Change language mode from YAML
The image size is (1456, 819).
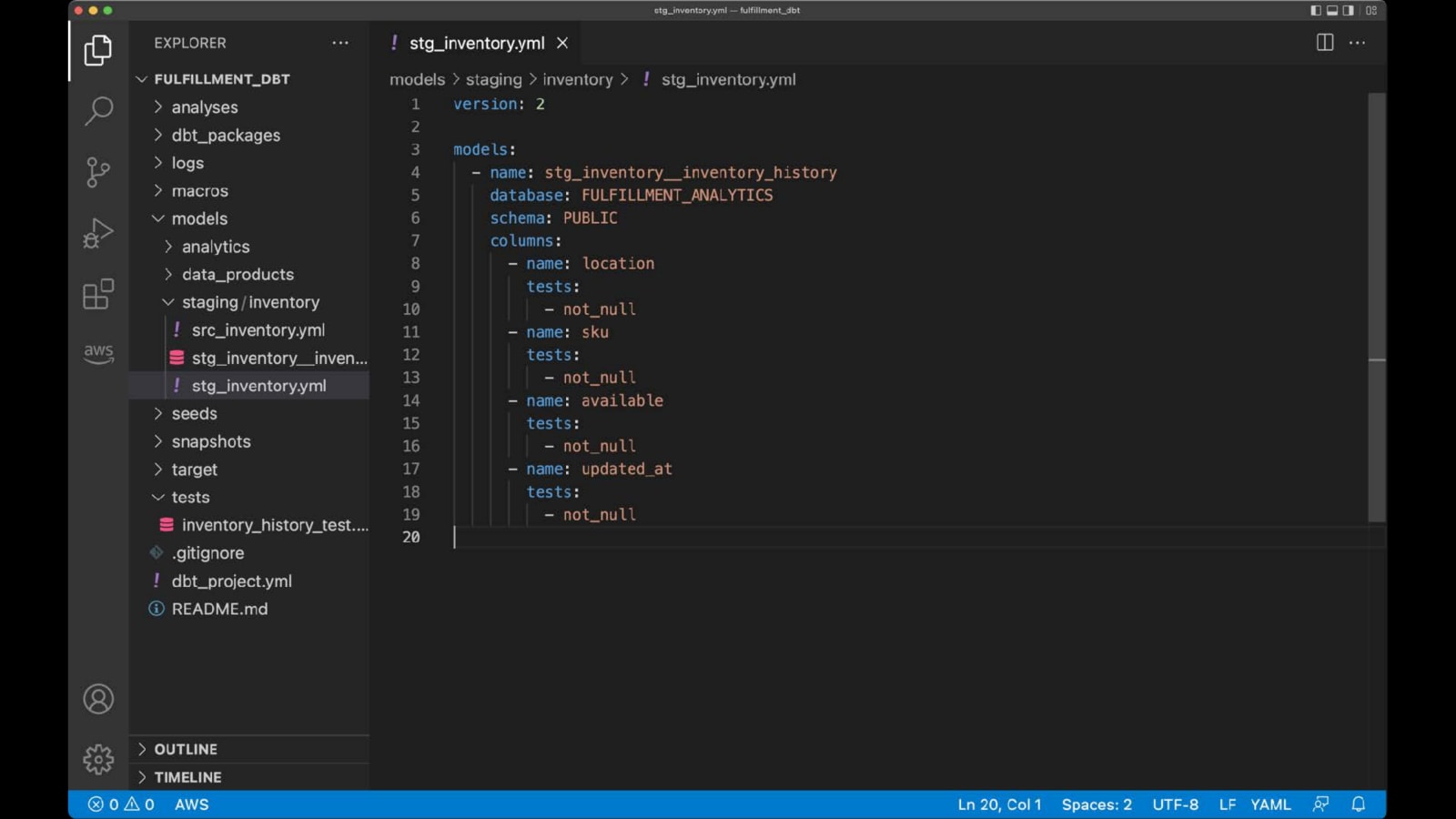coord(1270,804)
